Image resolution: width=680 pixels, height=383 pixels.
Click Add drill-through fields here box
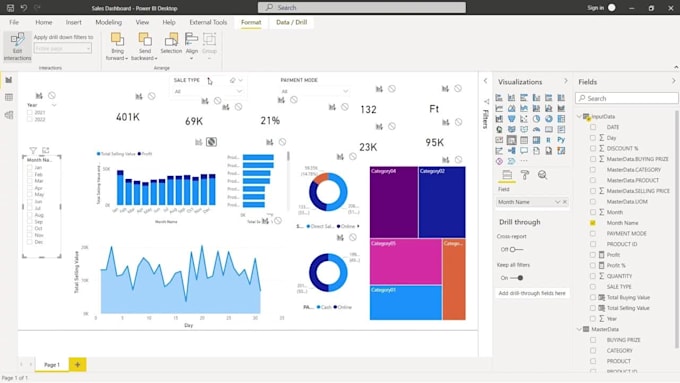coord(532,293)
